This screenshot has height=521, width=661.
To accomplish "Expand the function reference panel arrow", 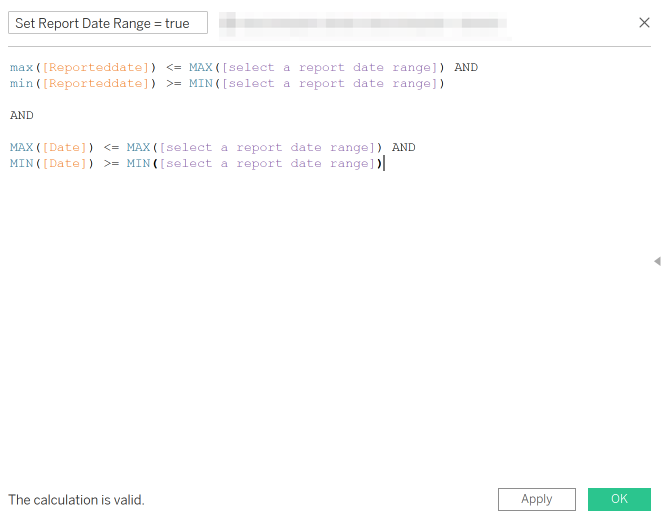I will (657, 261).
